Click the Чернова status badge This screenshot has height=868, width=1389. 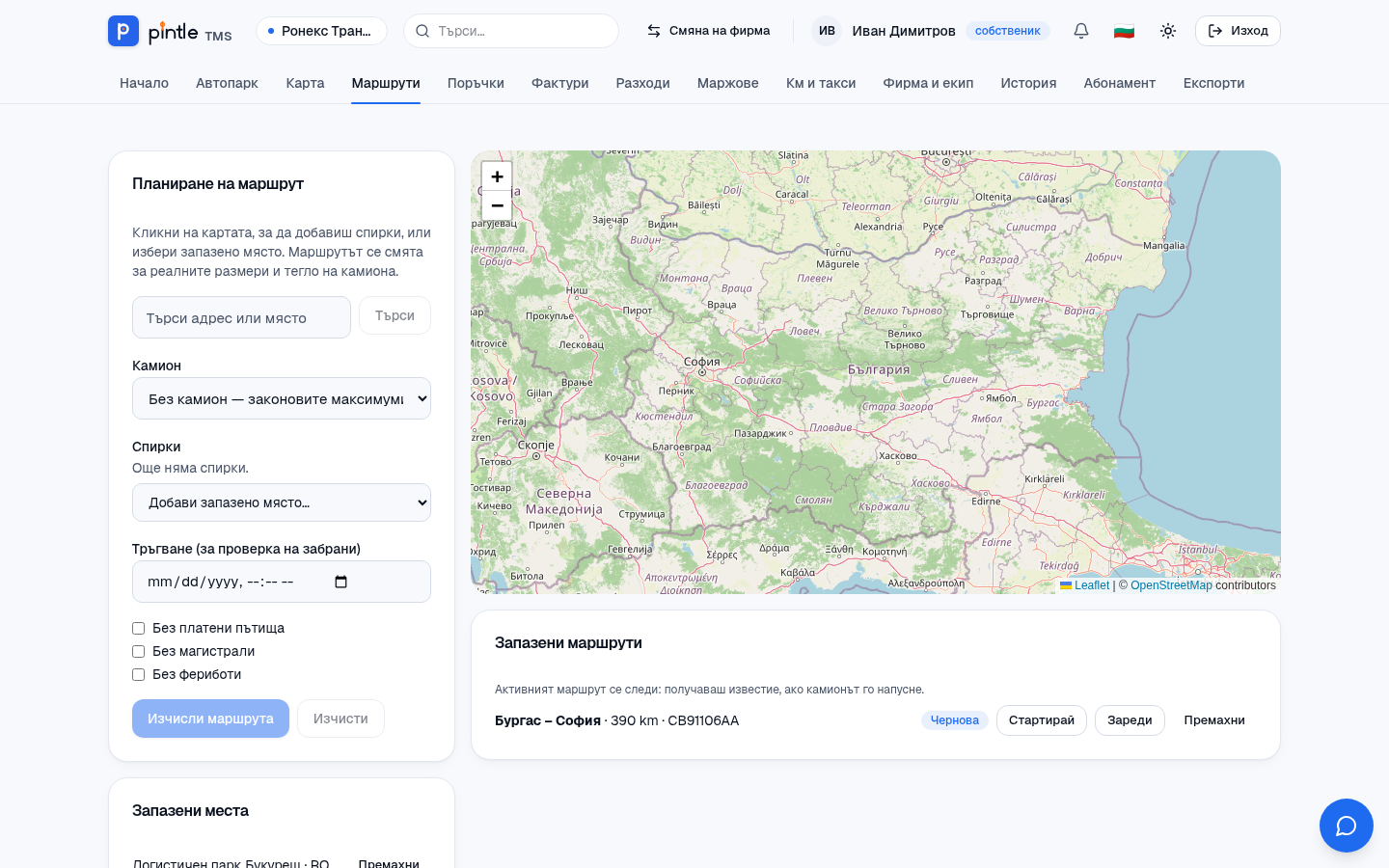pyautogui.click(x=954, y=720)
